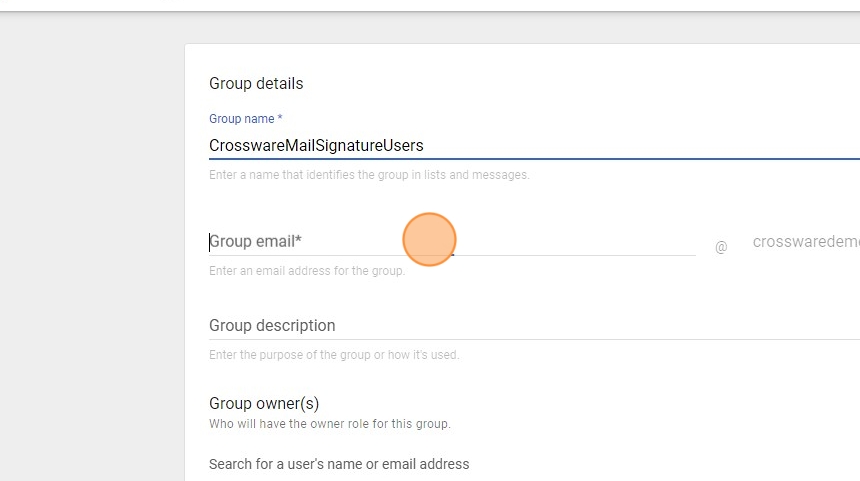Viewport: 860px width, 481px height.
Task: Click the crosswaredemo domain text
Action: pos(805,242)
